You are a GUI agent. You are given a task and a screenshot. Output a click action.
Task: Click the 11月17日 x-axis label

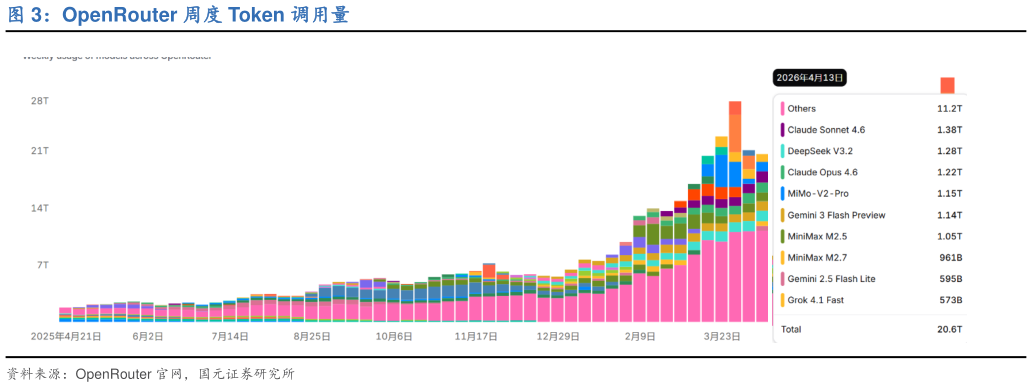[x=476, y=336]
